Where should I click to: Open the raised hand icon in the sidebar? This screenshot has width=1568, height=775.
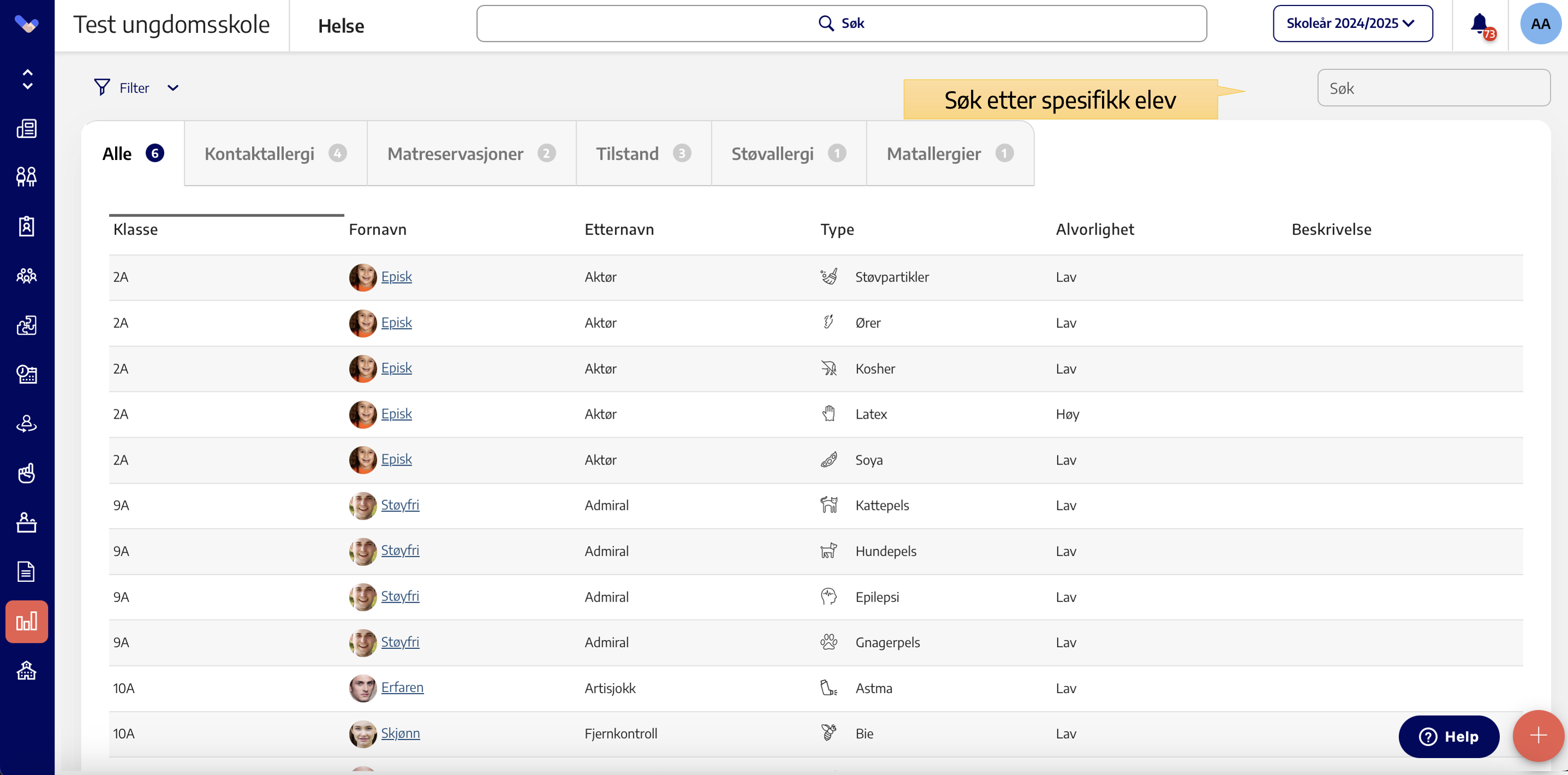(27, 473)
